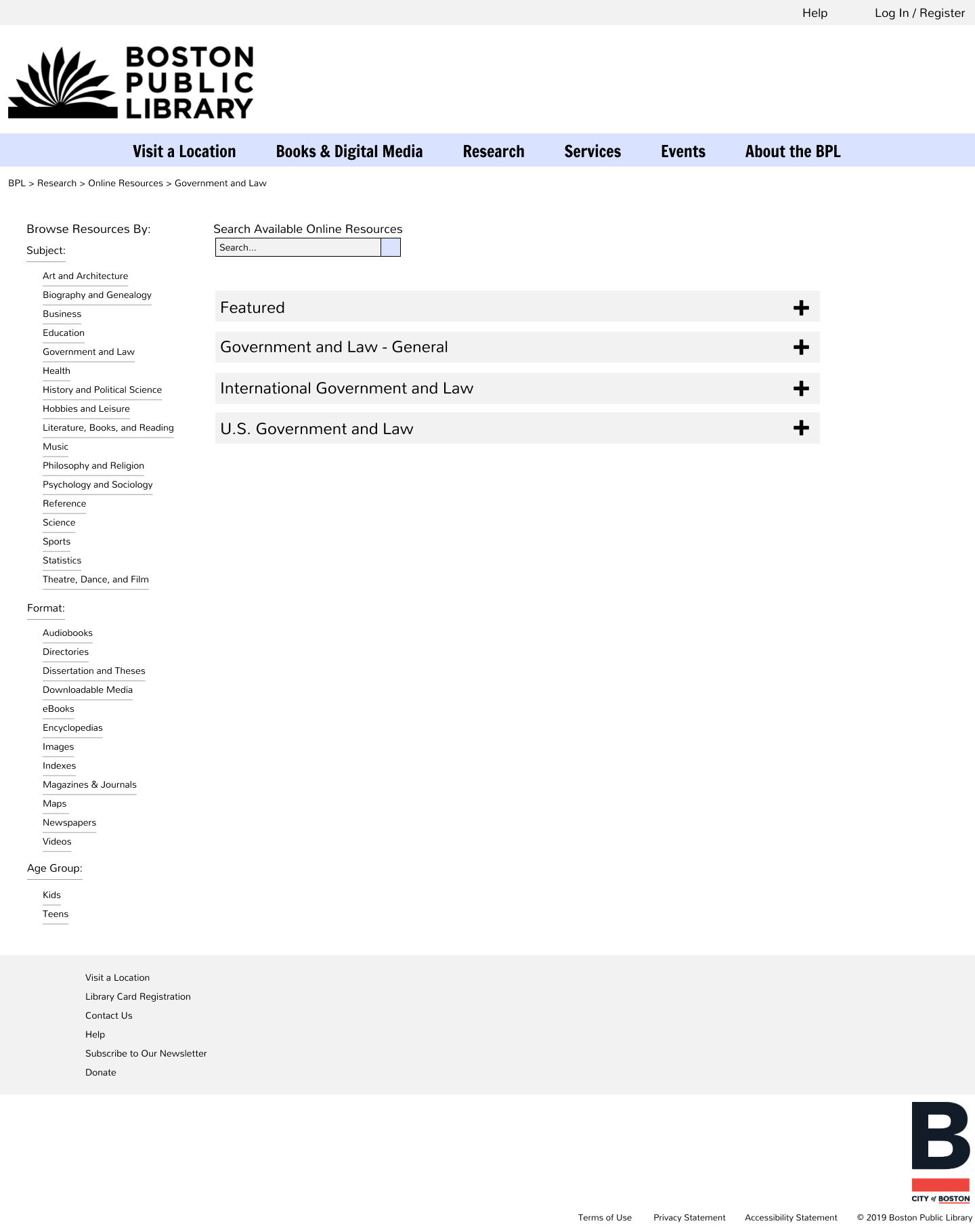Select Newspapers format

[x=69, y=822]
